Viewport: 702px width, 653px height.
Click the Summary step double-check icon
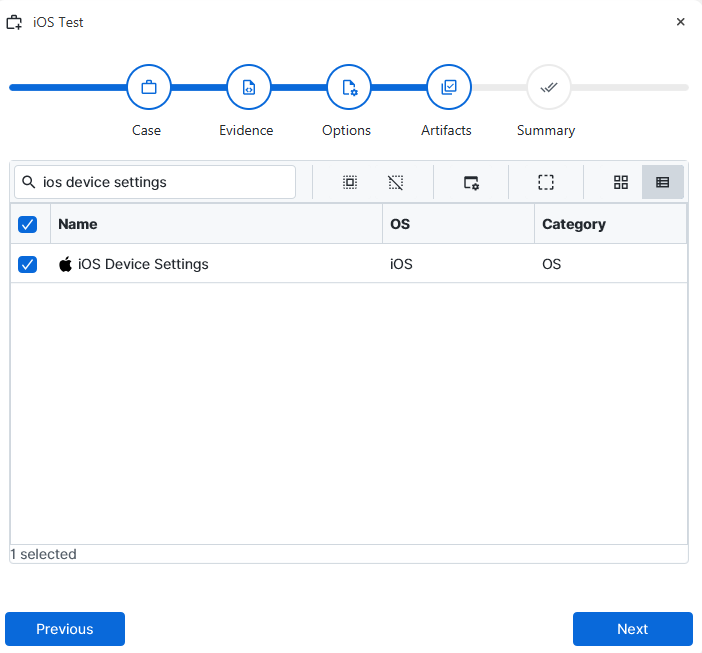[548, 88]
